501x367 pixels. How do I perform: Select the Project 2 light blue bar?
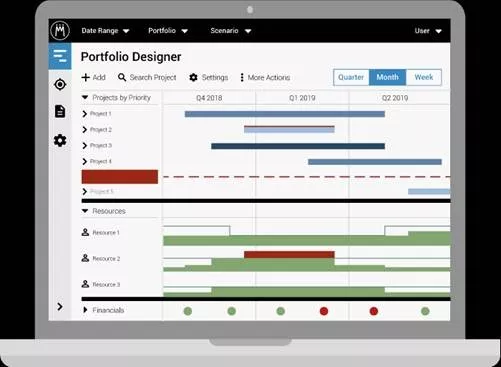click(x=289, y=130)
